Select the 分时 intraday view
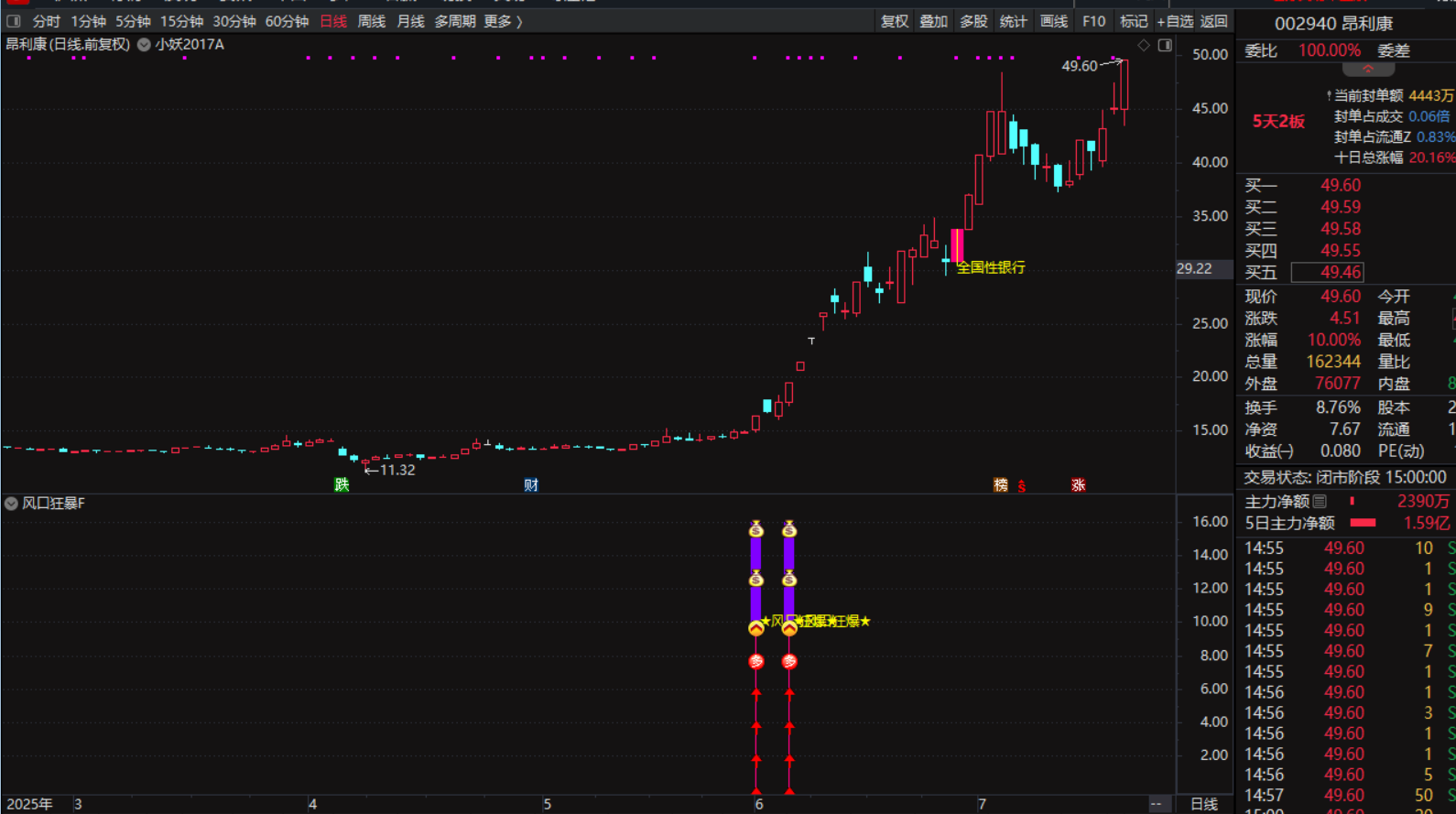 (x=46, y=21)
